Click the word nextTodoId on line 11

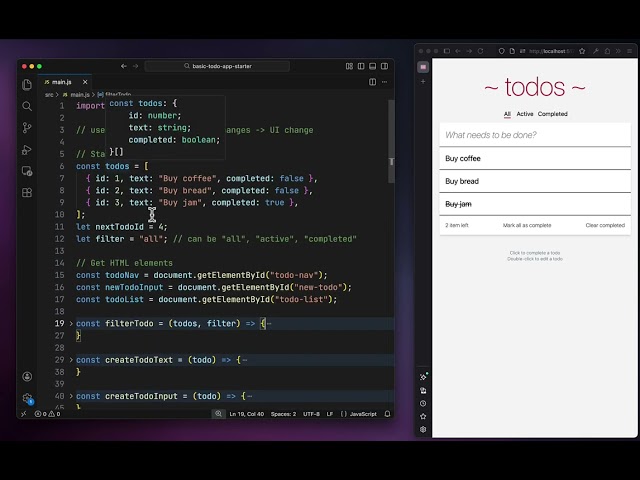pos(119,227)
